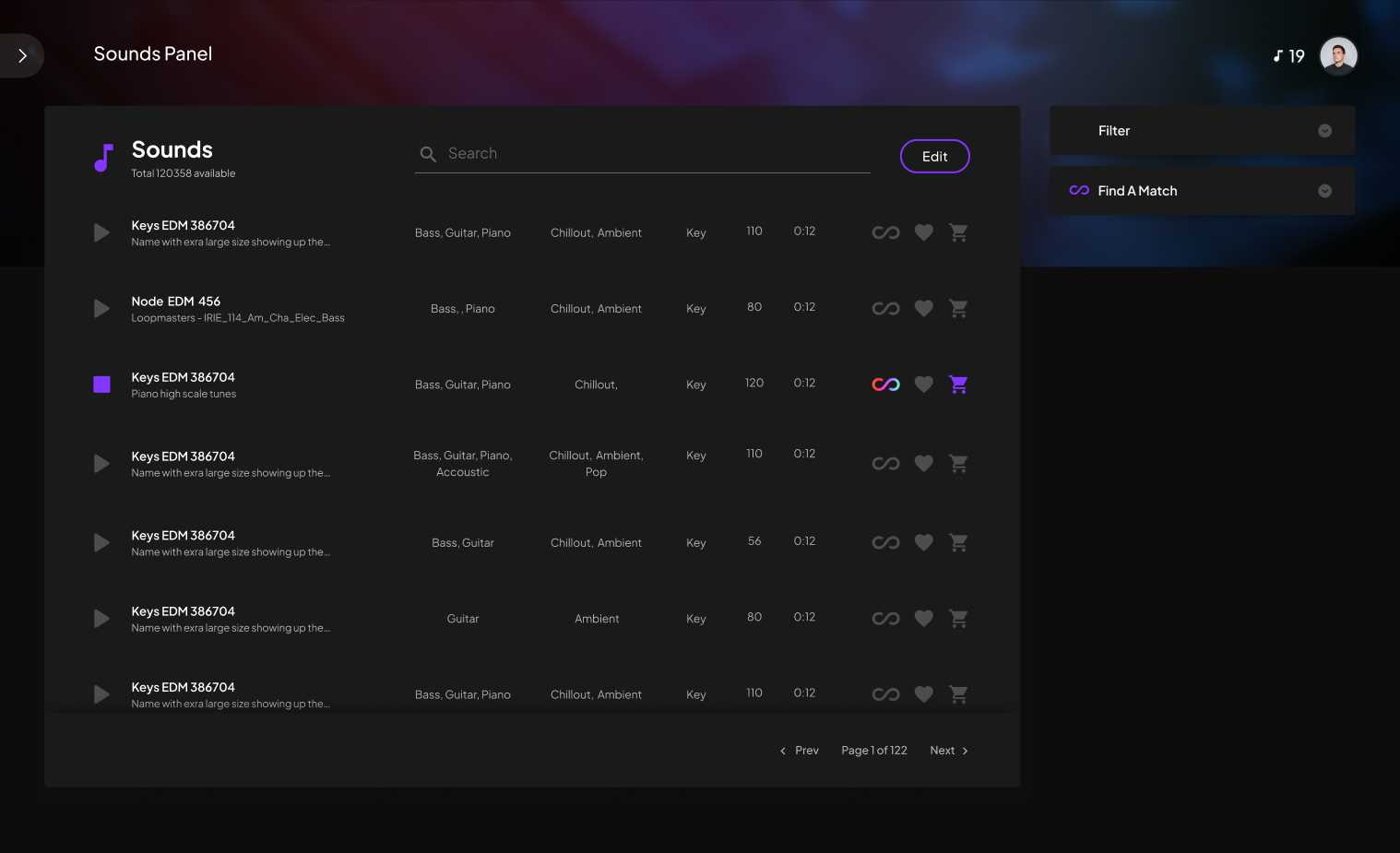Image resolution: width=1400 pixels, height=853 pixels.
Task: Play the Node EDM 456 sound
Action: coord(101,308)
